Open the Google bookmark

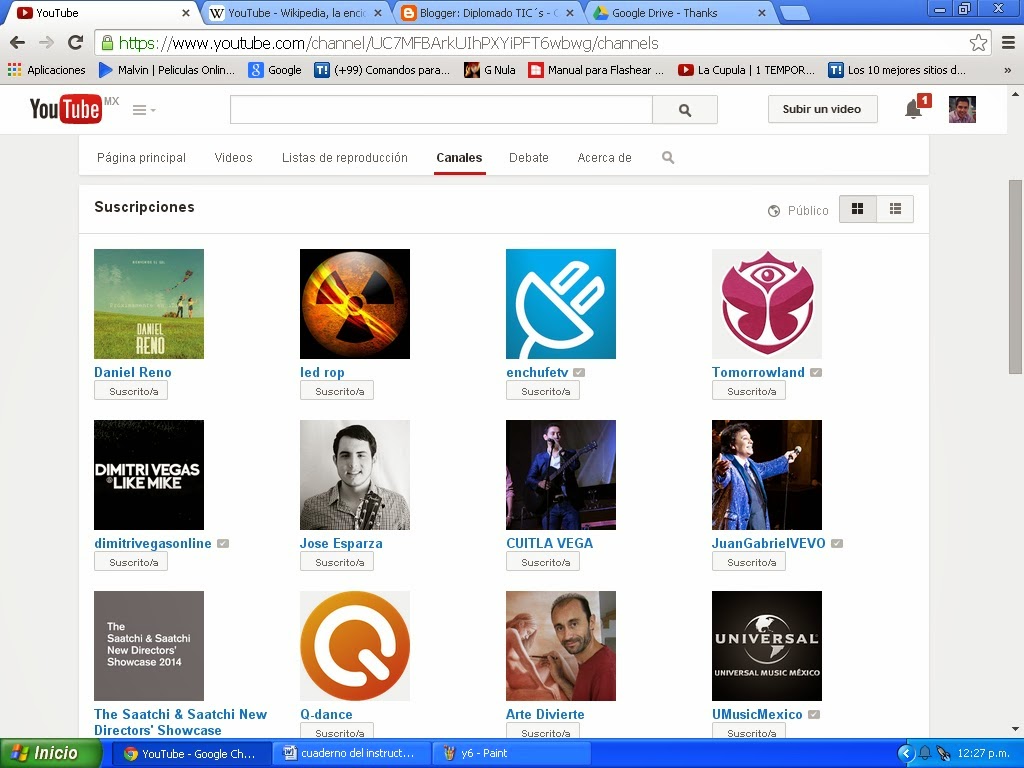(x=275, y=70)
